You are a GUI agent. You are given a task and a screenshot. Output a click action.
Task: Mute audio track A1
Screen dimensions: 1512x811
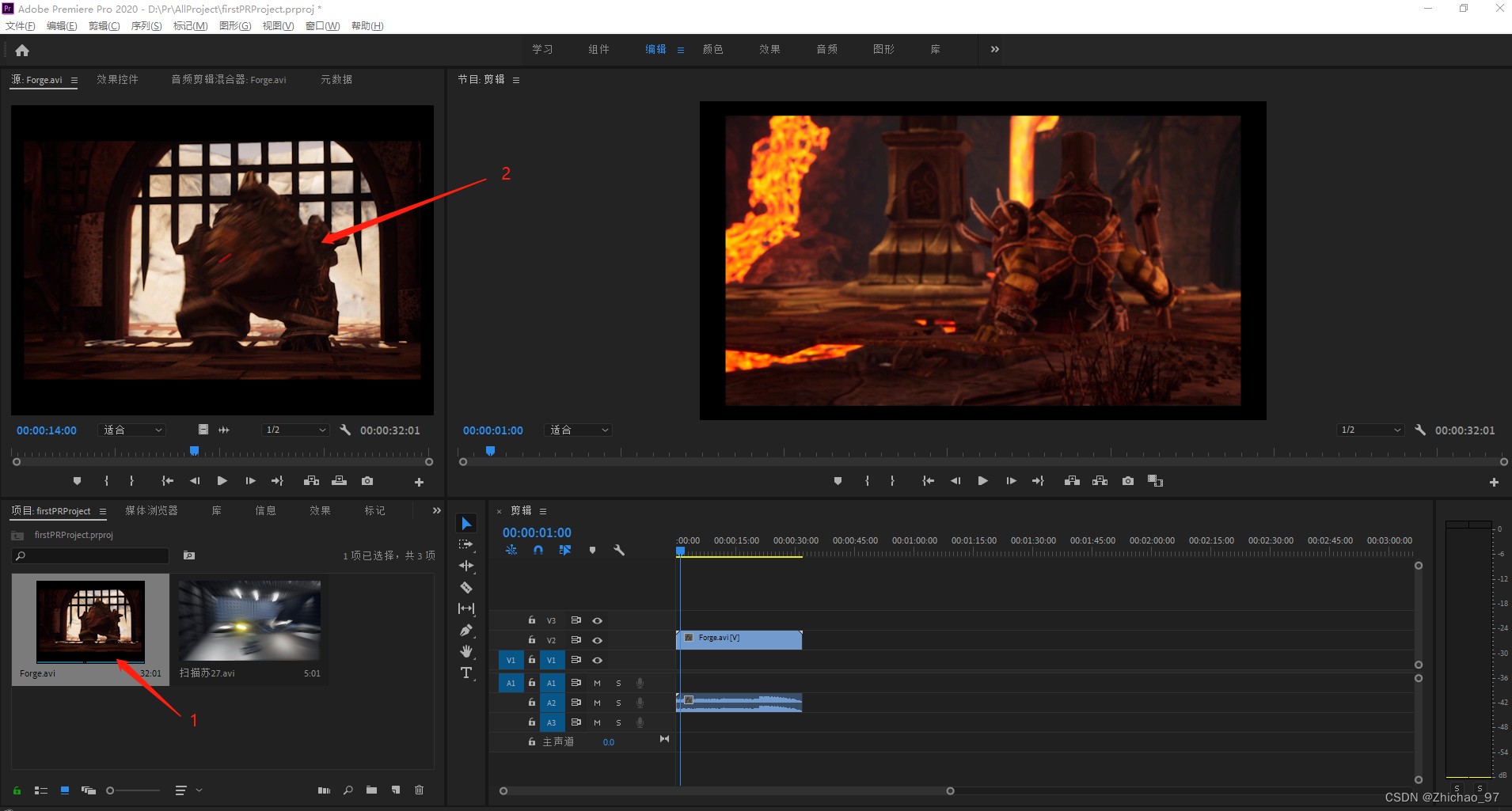click(597, 683)
